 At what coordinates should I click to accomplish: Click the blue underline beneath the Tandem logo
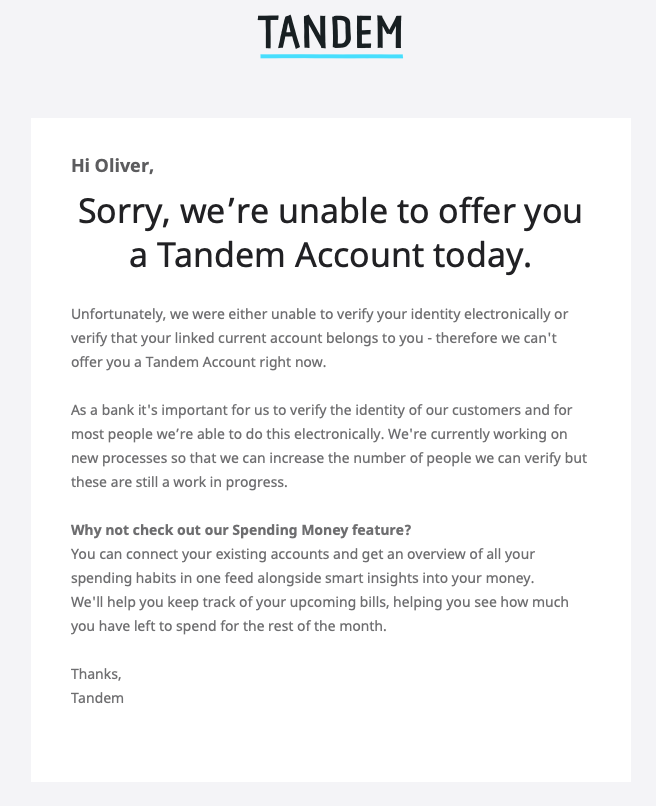pos(331,55)
